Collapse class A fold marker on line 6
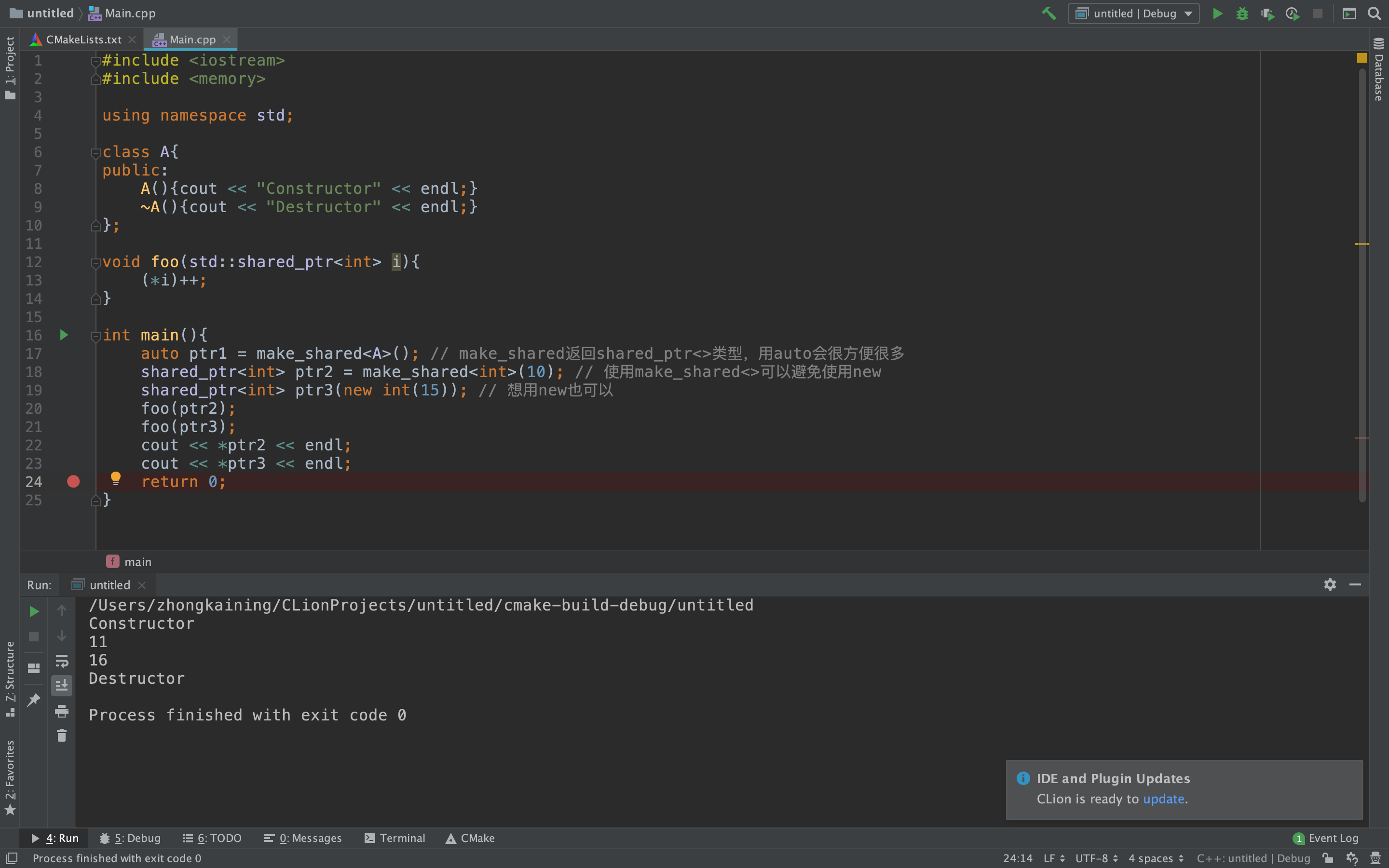 (96, 153)
